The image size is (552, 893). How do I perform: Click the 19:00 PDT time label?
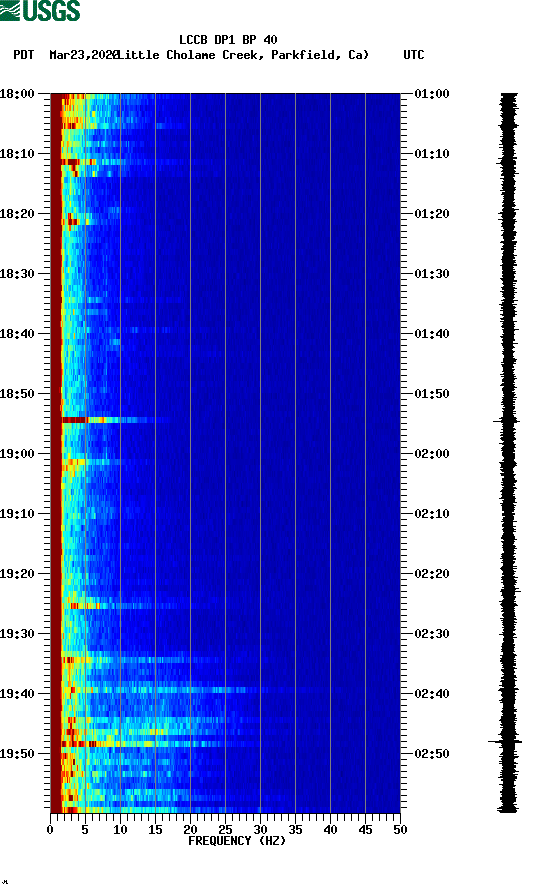coord(17,454)
